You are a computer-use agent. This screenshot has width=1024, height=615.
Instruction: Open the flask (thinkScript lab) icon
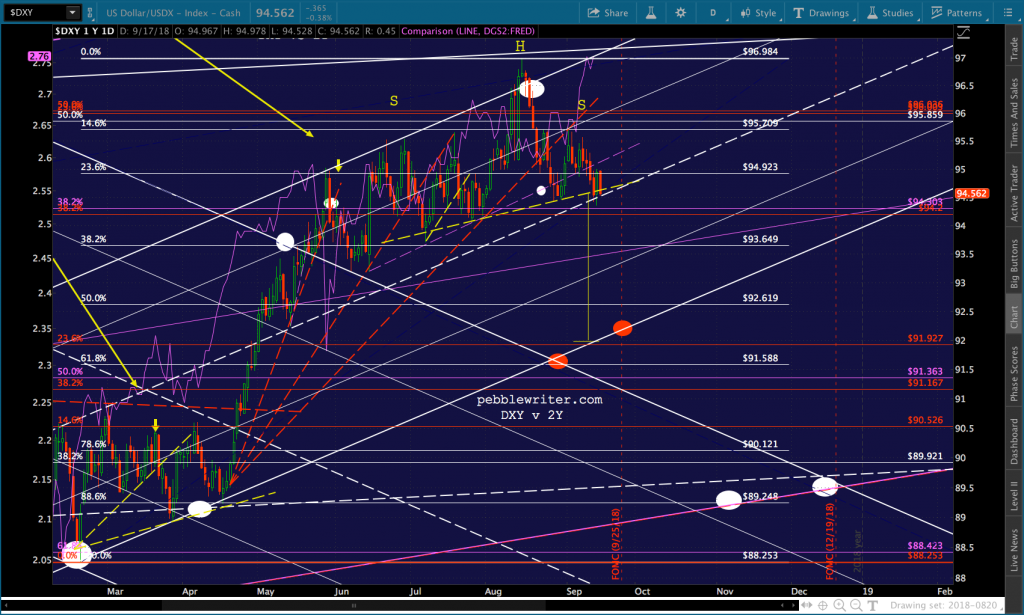(651, 12)
